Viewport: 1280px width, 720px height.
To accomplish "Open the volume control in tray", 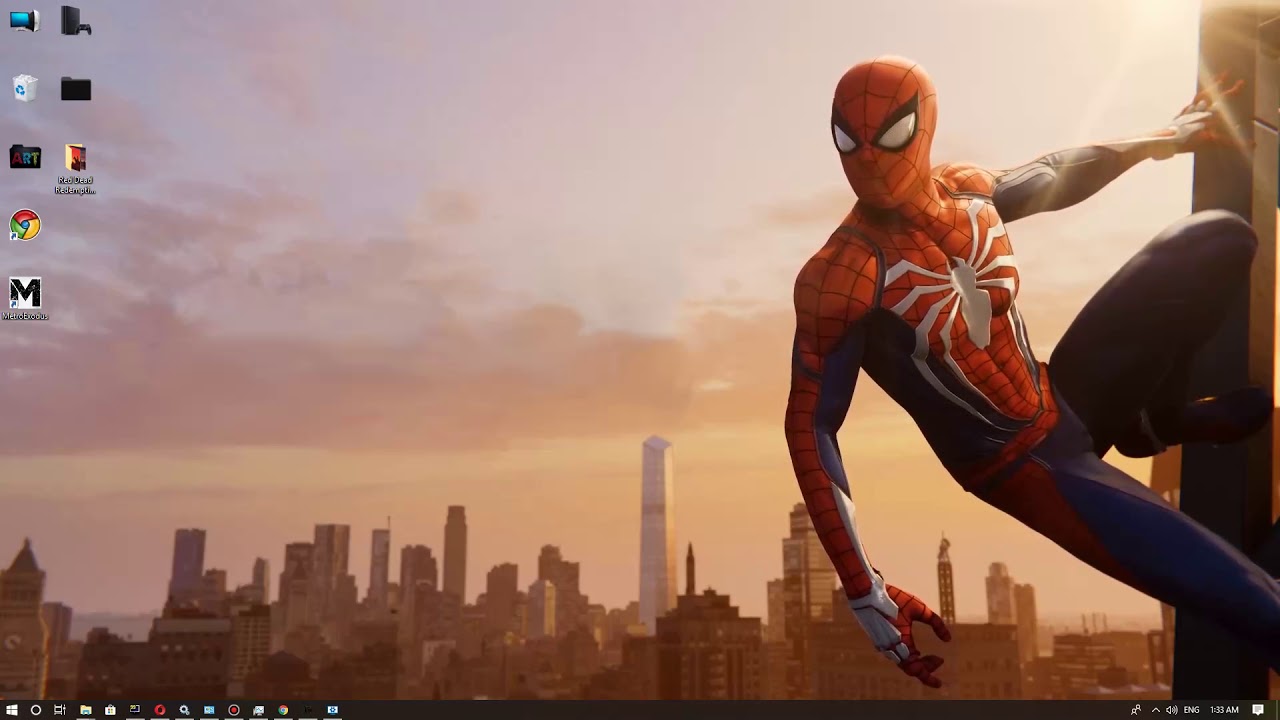I will tap(1171, 710).
